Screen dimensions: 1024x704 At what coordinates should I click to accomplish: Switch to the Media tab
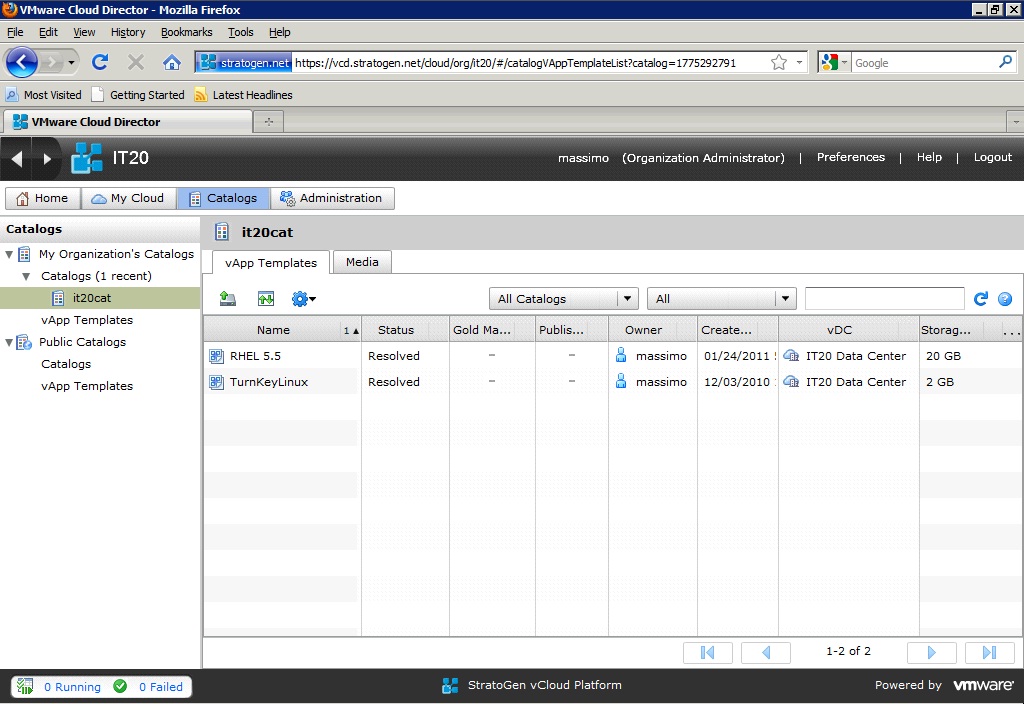coord(362,262)
